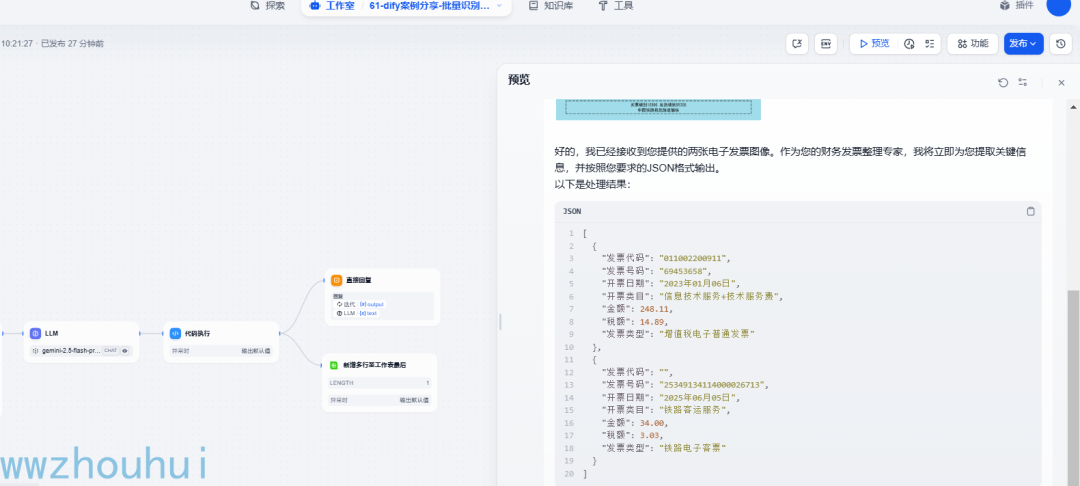Click the JSON label of code block
This screenshot has height=486, width=1080.
pos(572,211)
